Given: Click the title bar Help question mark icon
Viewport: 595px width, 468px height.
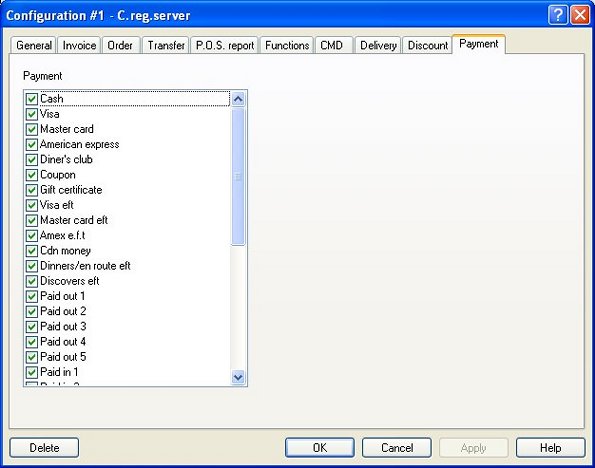Looking at the screenshot, I should click(557, 15).
